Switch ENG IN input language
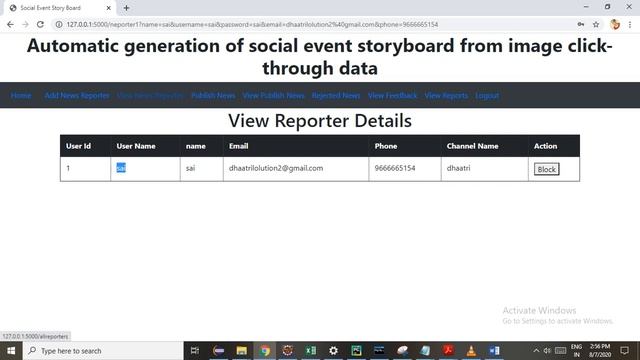The height and width of the screenshot is (360, 640). 576,351
